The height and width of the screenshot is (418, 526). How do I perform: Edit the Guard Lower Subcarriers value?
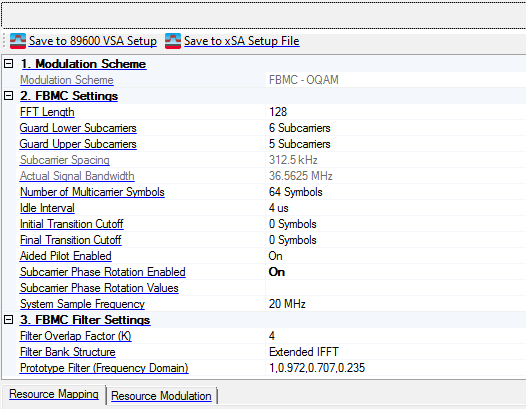(396, 128)
